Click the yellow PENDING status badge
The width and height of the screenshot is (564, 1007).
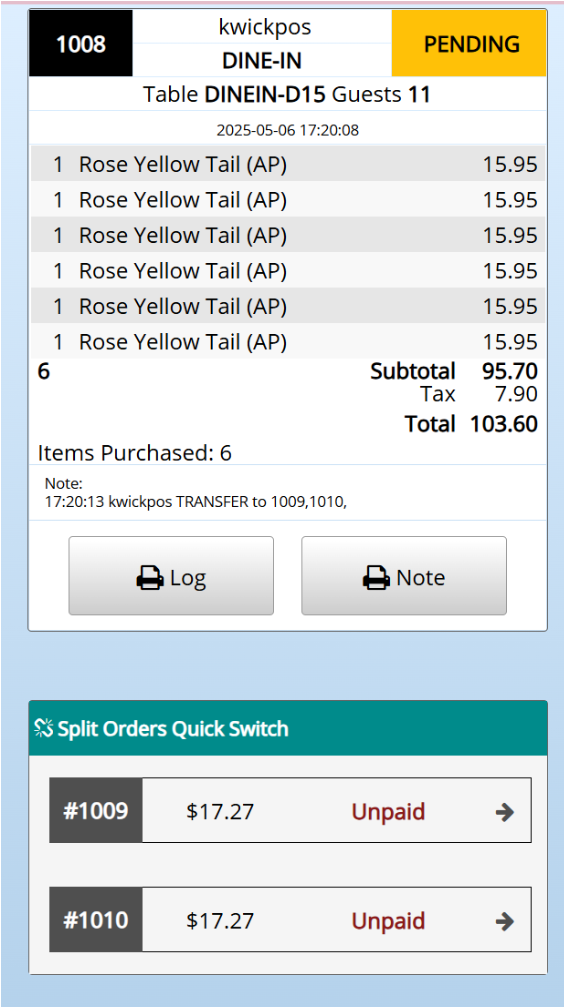point(469,44)
